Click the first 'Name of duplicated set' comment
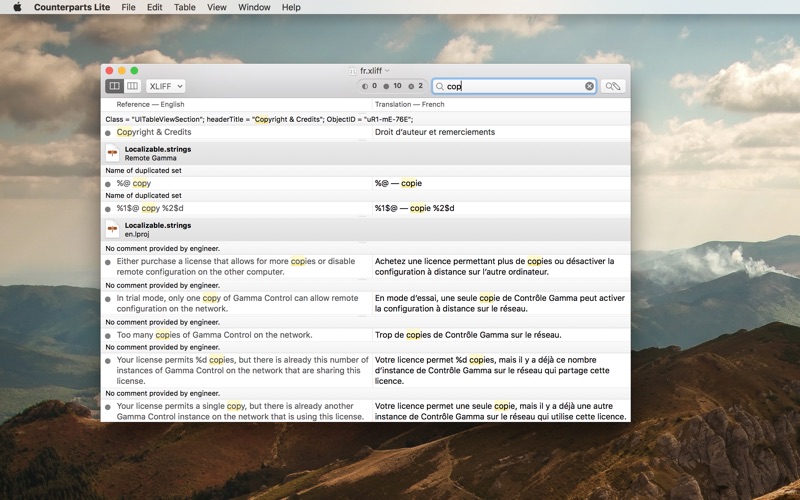The image size is (800, 500). point(143,170)
